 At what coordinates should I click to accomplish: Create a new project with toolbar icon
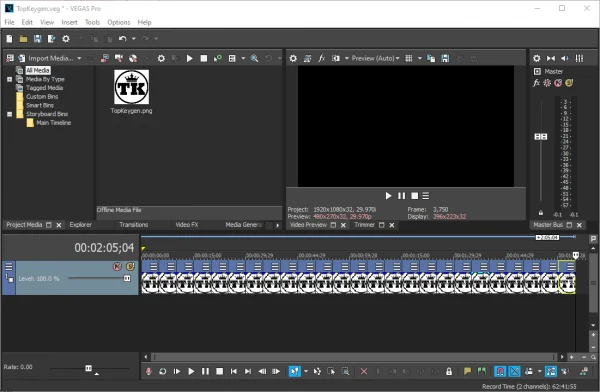click(x=9, y=39)
